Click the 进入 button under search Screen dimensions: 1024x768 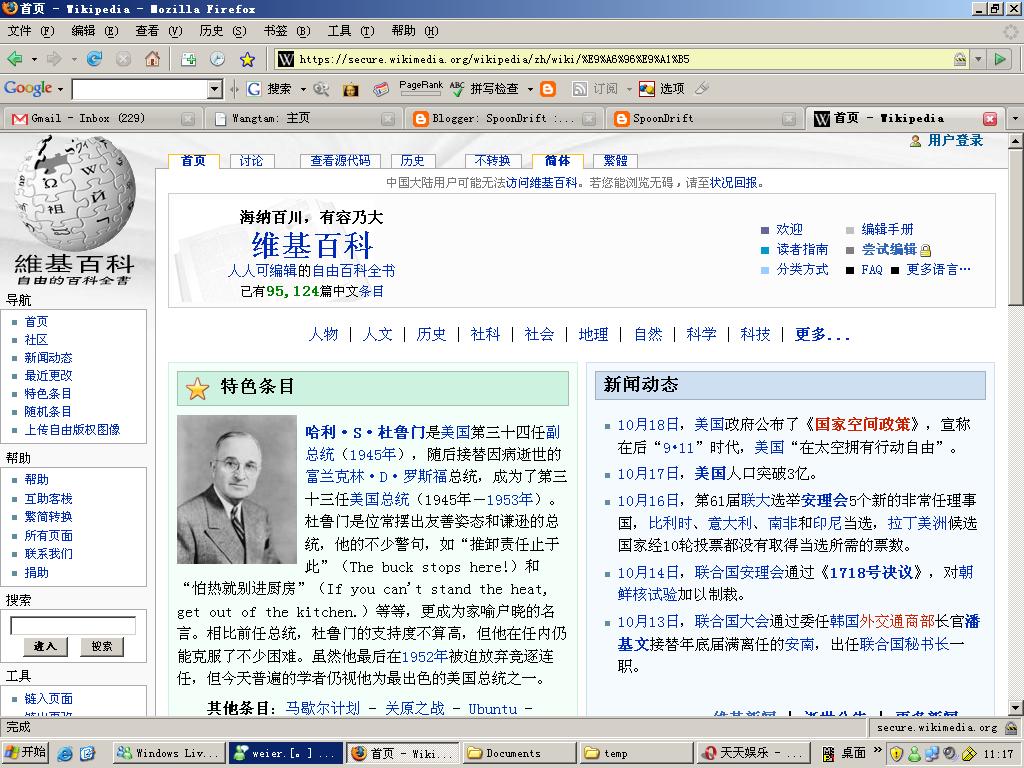click(45, 646)
